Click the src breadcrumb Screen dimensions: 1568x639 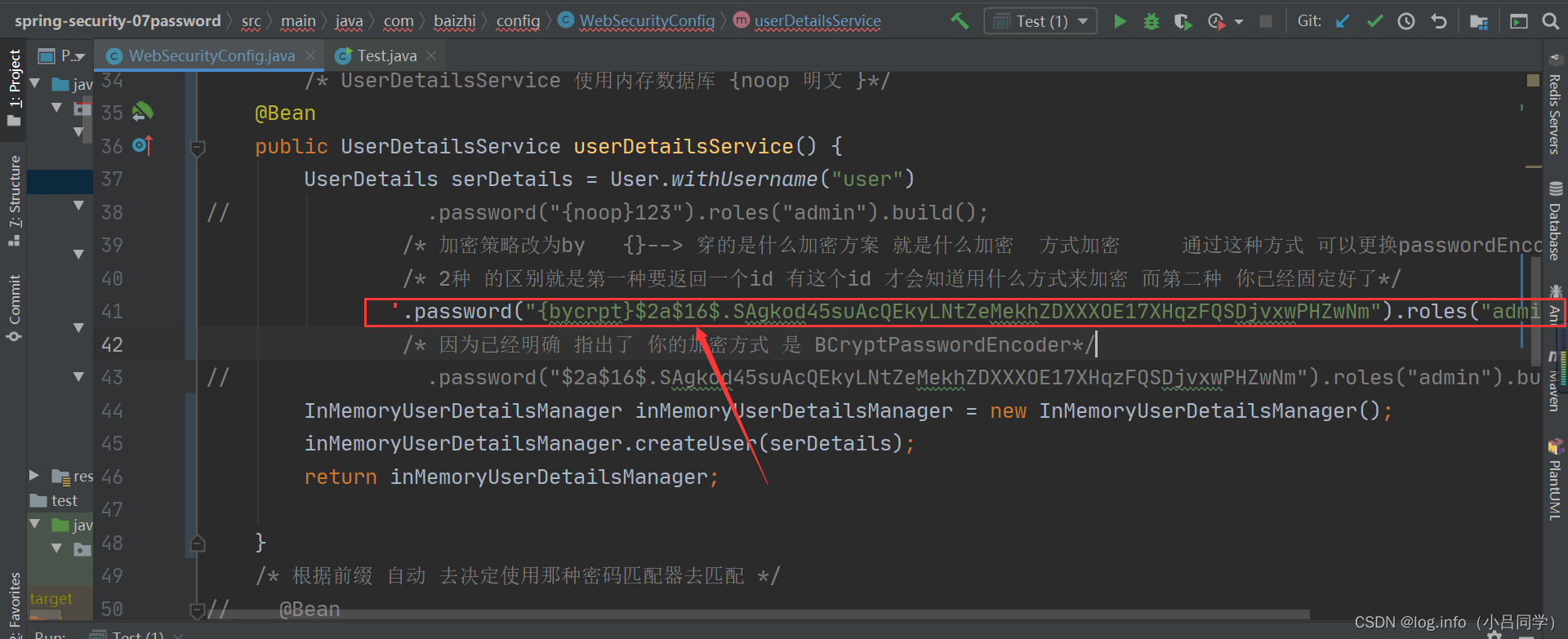(x=252, y=21)
